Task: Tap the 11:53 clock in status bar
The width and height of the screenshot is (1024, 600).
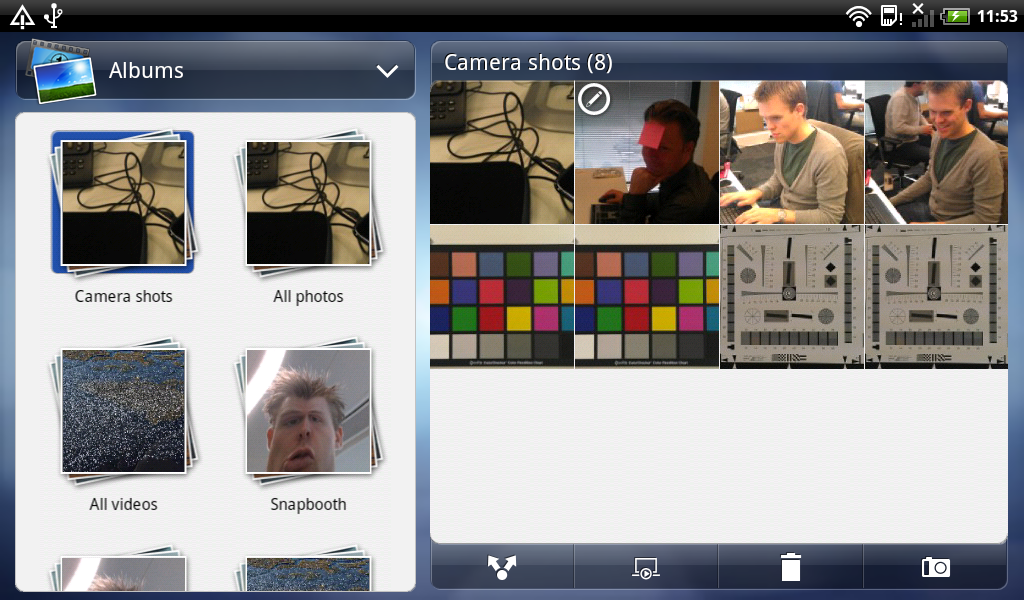Action: 997,16
